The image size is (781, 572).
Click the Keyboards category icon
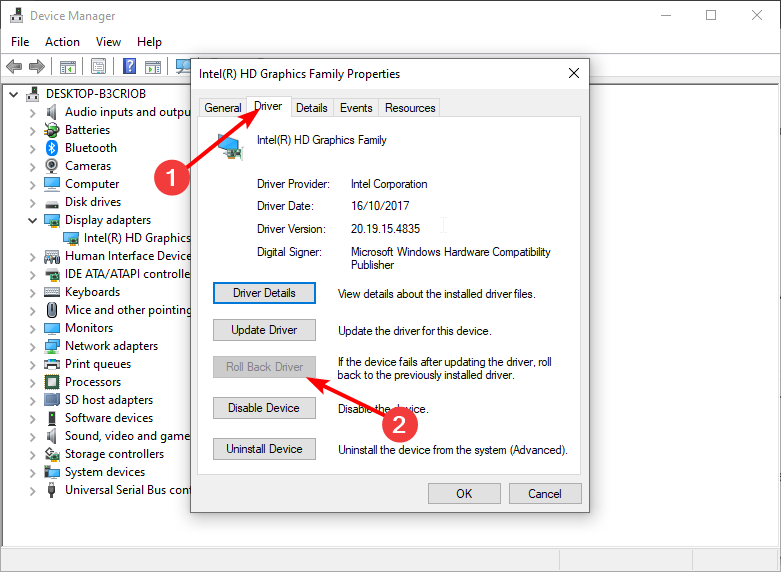point(52,292)
